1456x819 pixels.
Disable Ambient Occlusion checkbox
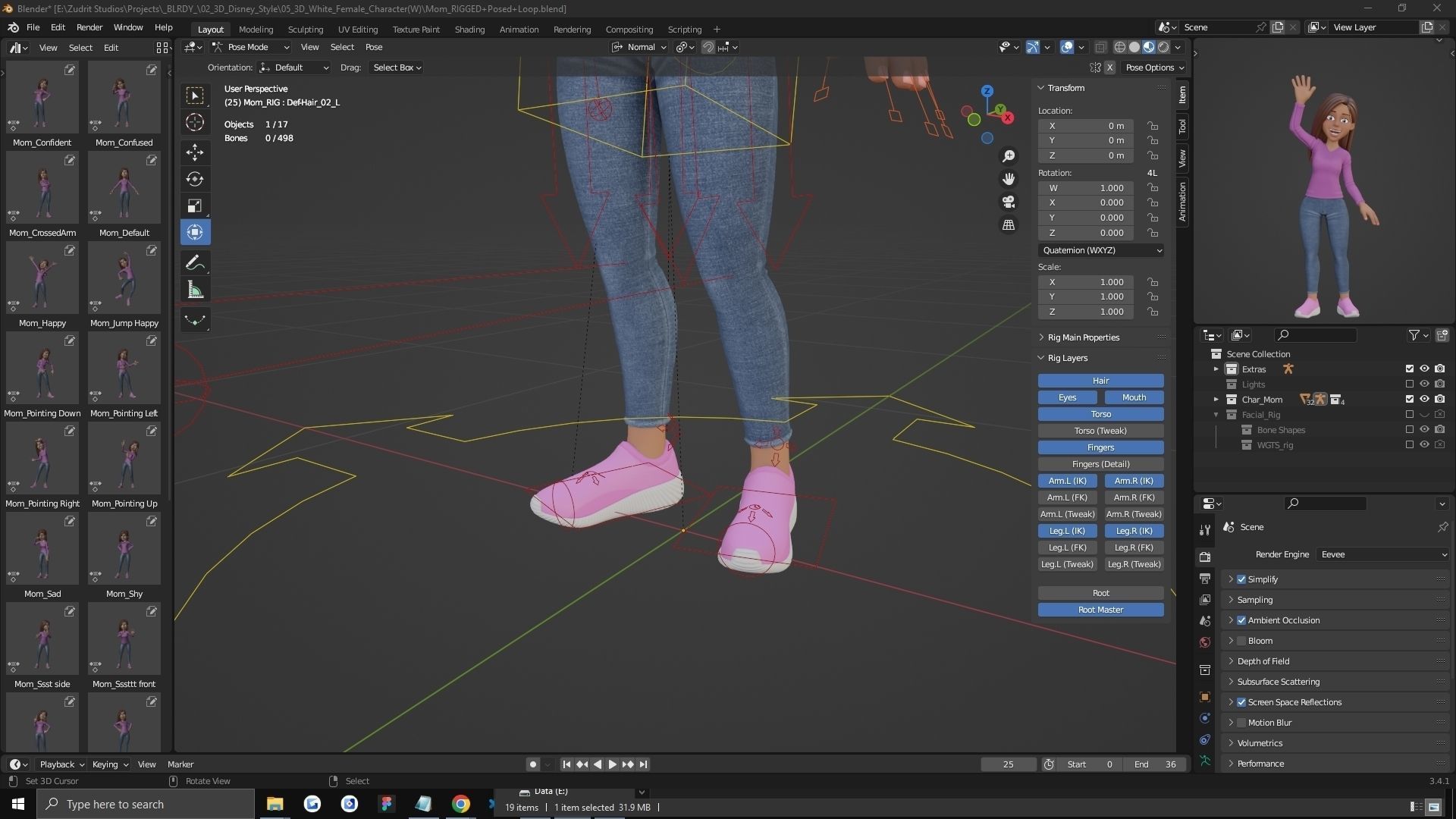pos(1241,620)
